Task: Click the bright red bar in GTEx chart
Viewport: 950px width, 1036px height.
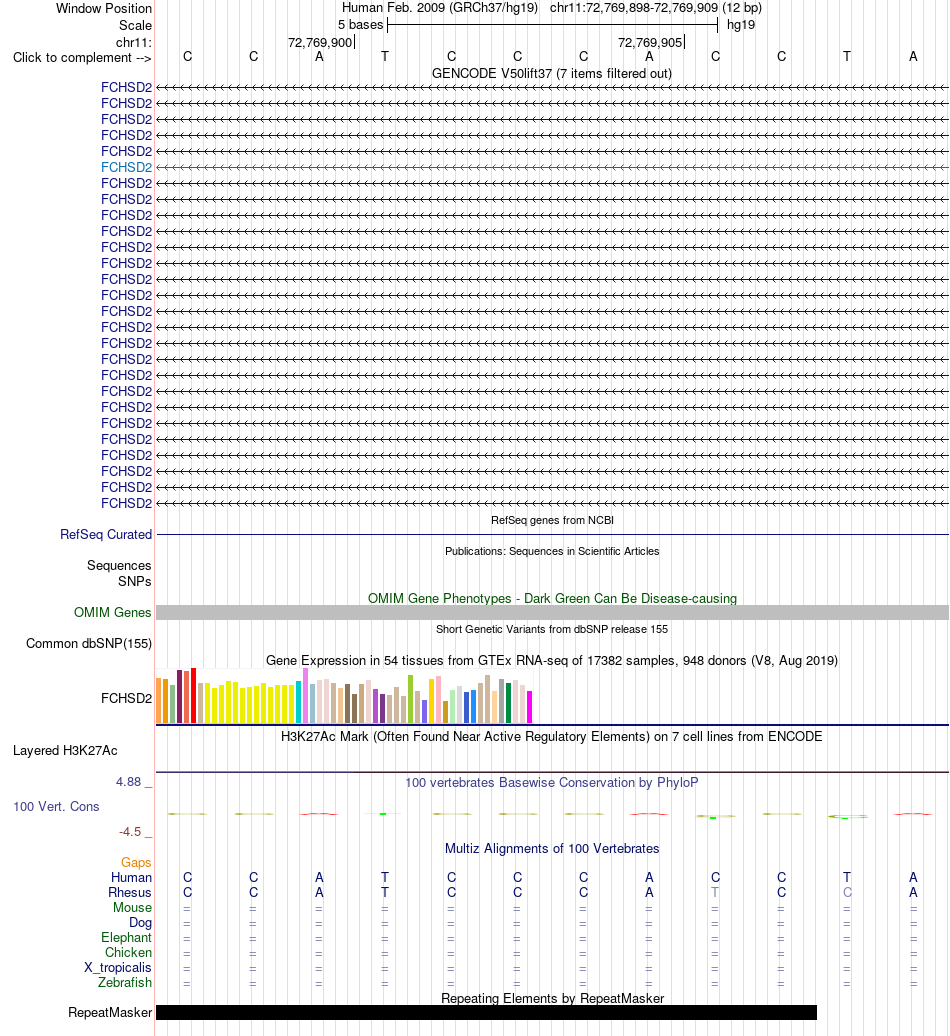Action: point(194,696)
